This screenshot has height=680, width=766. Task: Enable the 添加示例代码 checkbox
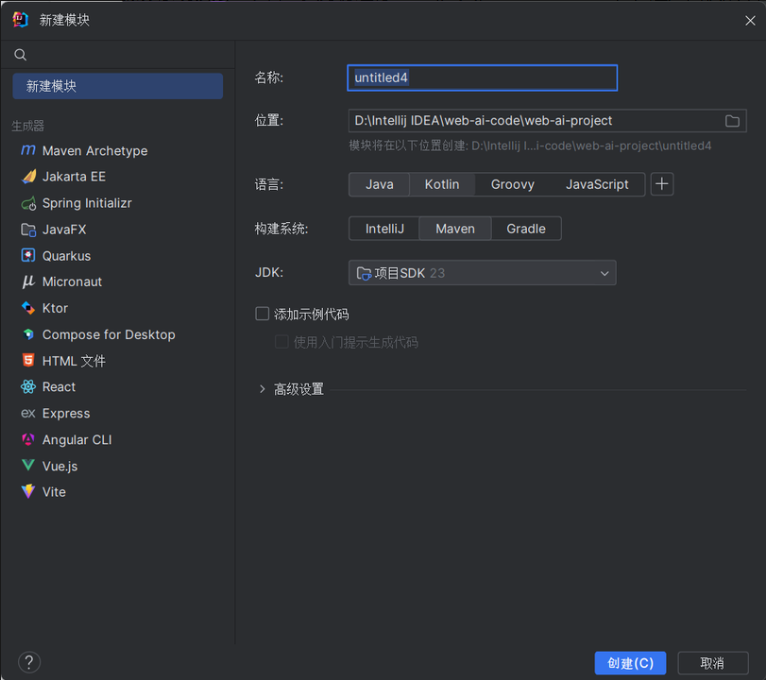[262, 314]
